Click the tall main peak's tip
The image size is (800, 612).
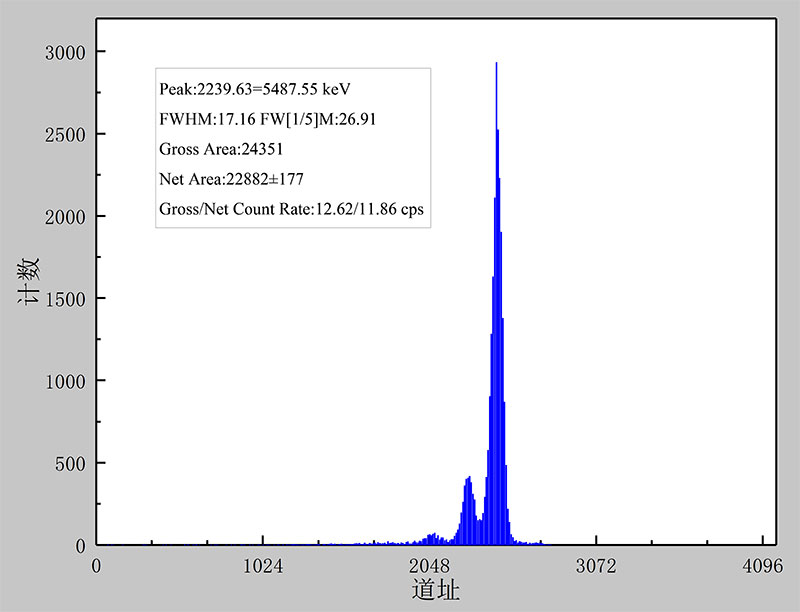496,65
